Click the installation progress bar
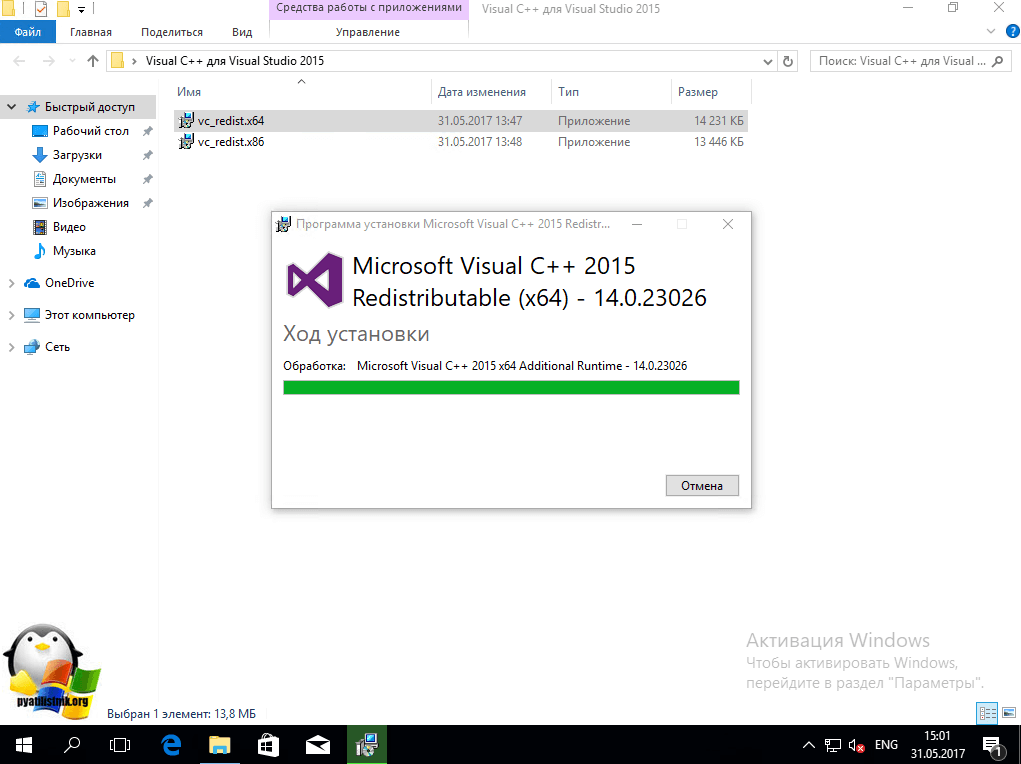This screenshot has height=764, width=1021. pyautogui.click(x=511, y=387)
